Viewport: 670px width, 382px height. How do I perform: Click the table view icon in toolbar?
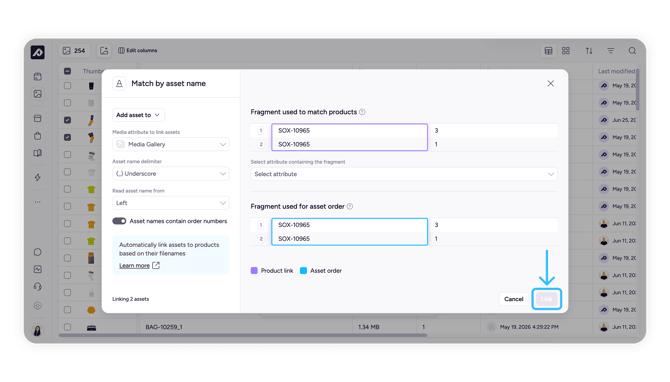(x=548, y=51)
